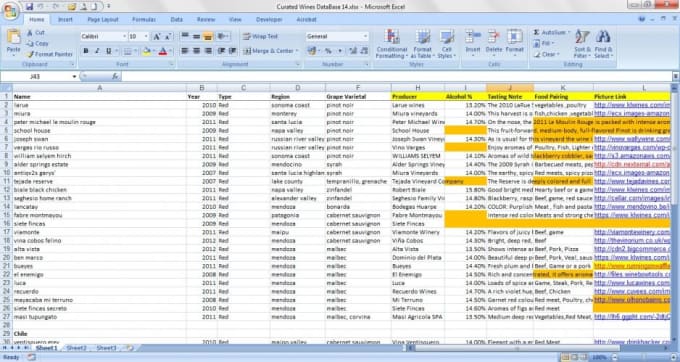This screenshot has height=362, width=680.
Task: Open the font size dropdown
Action: point(146,36)
